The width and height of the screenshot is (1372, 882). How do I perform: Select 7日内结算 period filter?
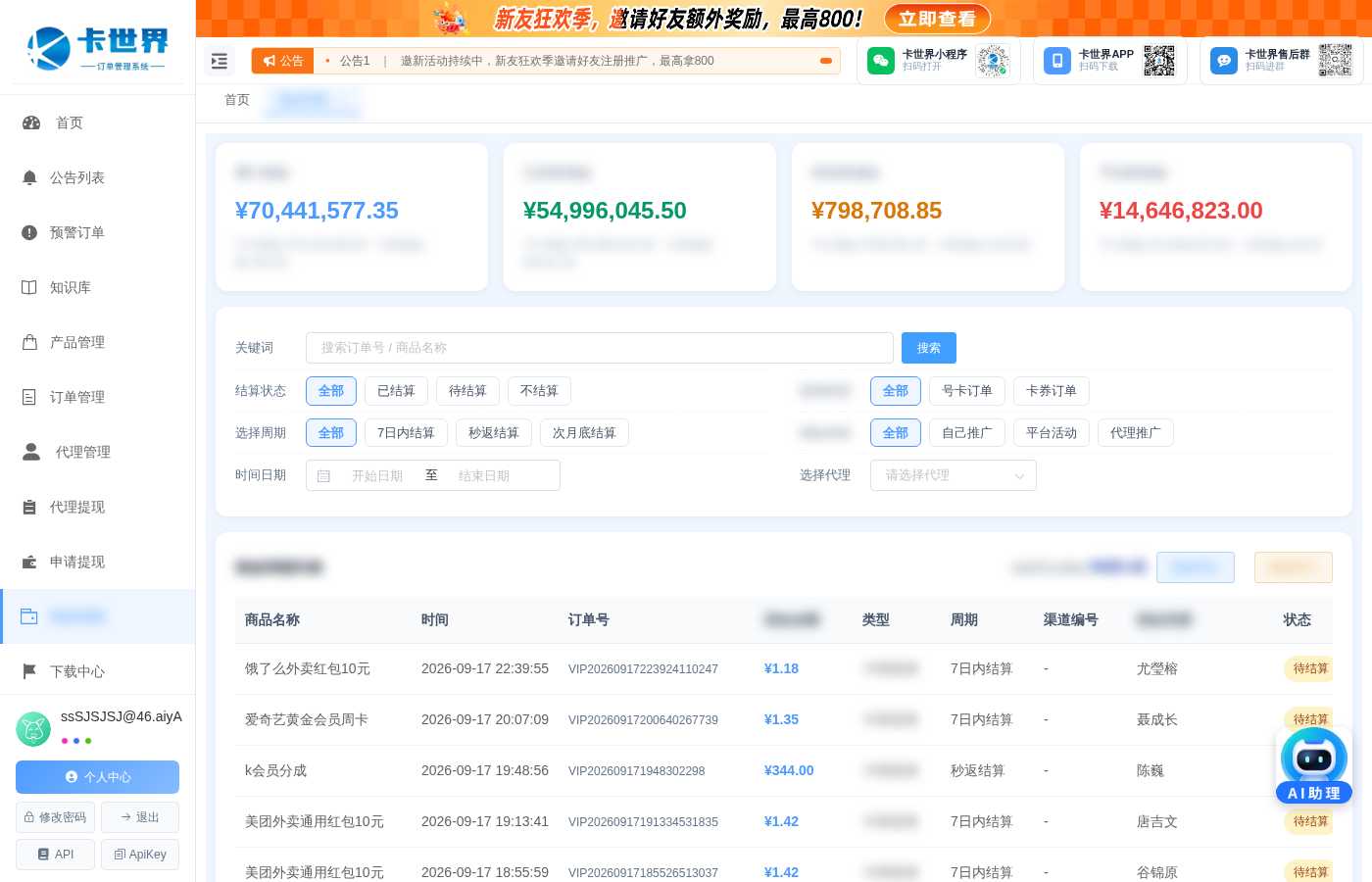click(406, 433)
